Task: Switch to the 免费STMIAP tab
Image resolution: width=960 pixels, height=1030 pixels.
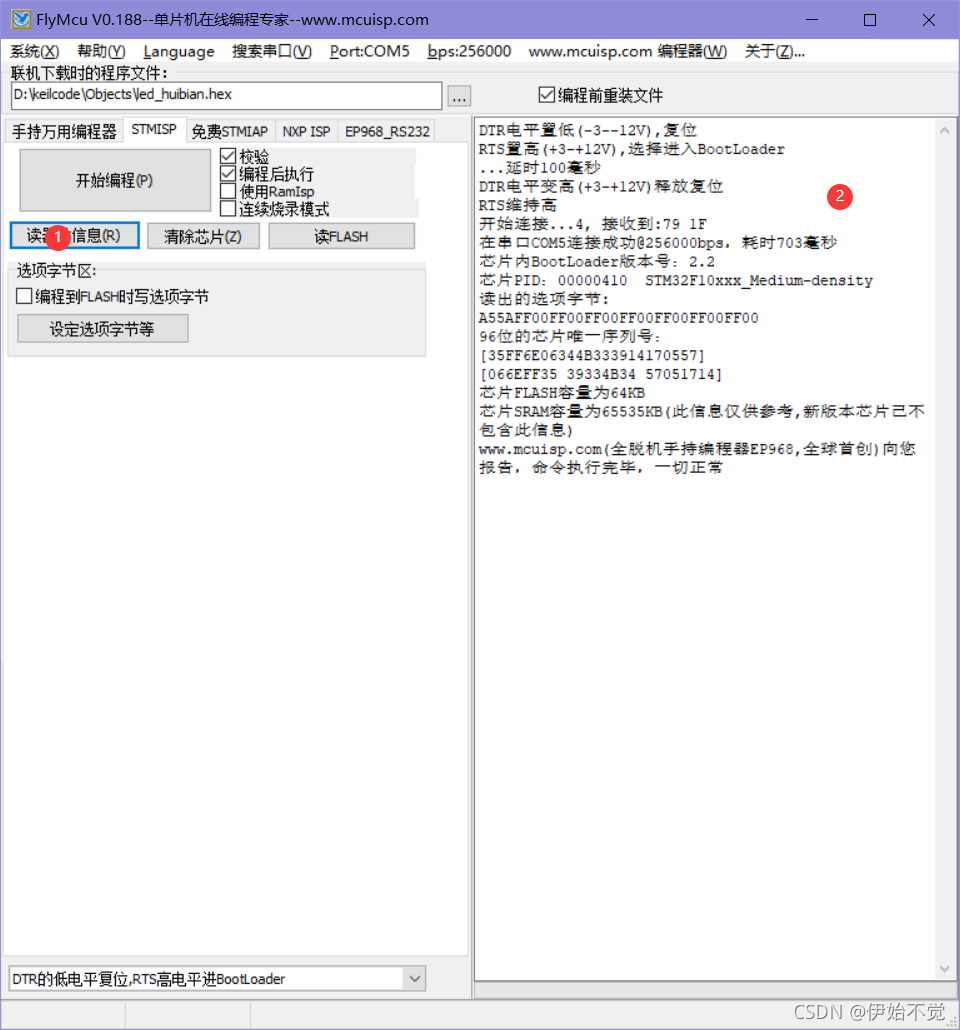Action: pyautogui.click(x=230, y=130)
